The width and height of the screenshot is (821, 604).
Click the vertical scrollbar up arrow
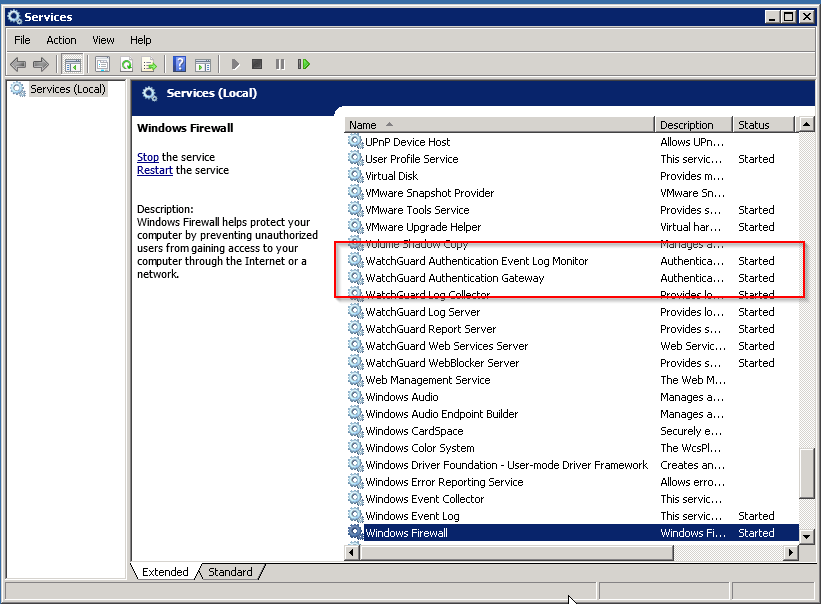pyautogui.click(x=806, y=125)
